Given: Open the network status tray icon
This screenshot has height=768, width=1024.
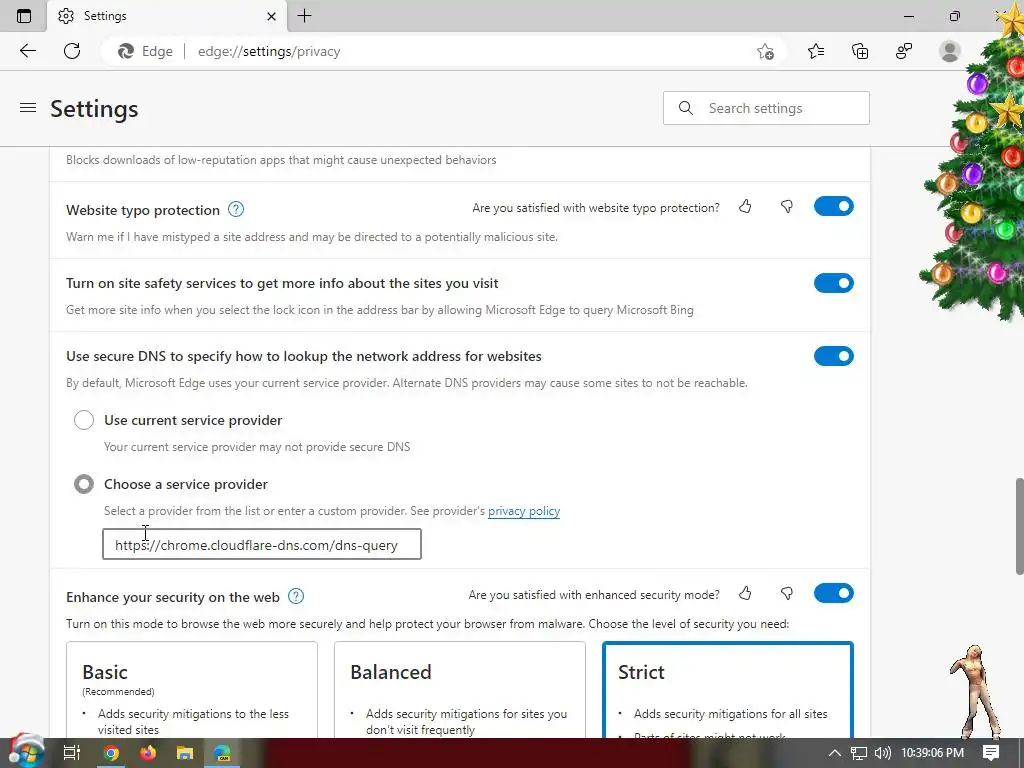Looking at the screenshot, I should pos(859,753).
